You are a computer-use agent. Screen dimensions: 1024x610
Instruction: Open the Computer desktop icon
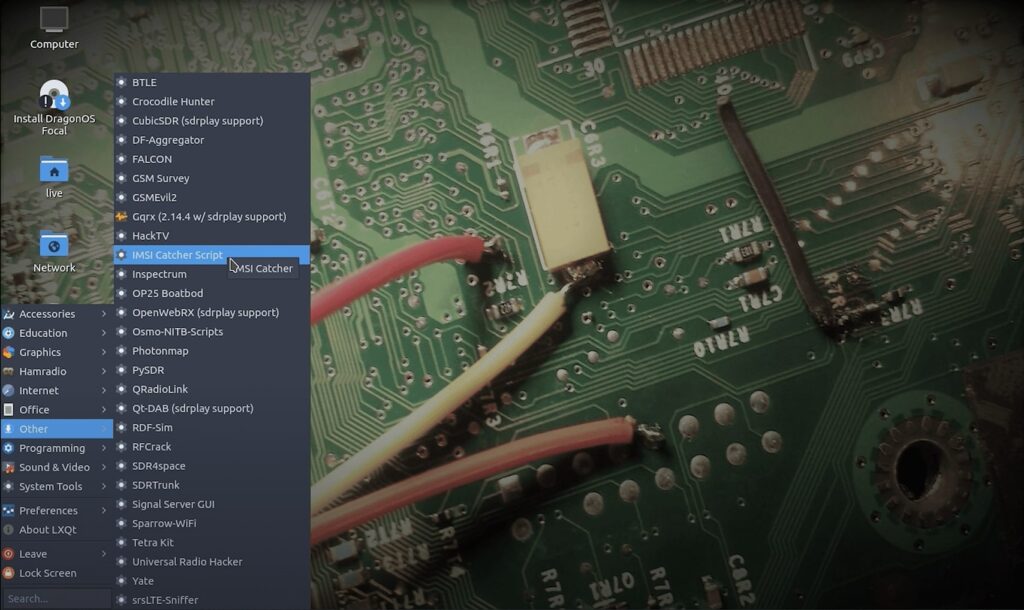tap(54, 20)
